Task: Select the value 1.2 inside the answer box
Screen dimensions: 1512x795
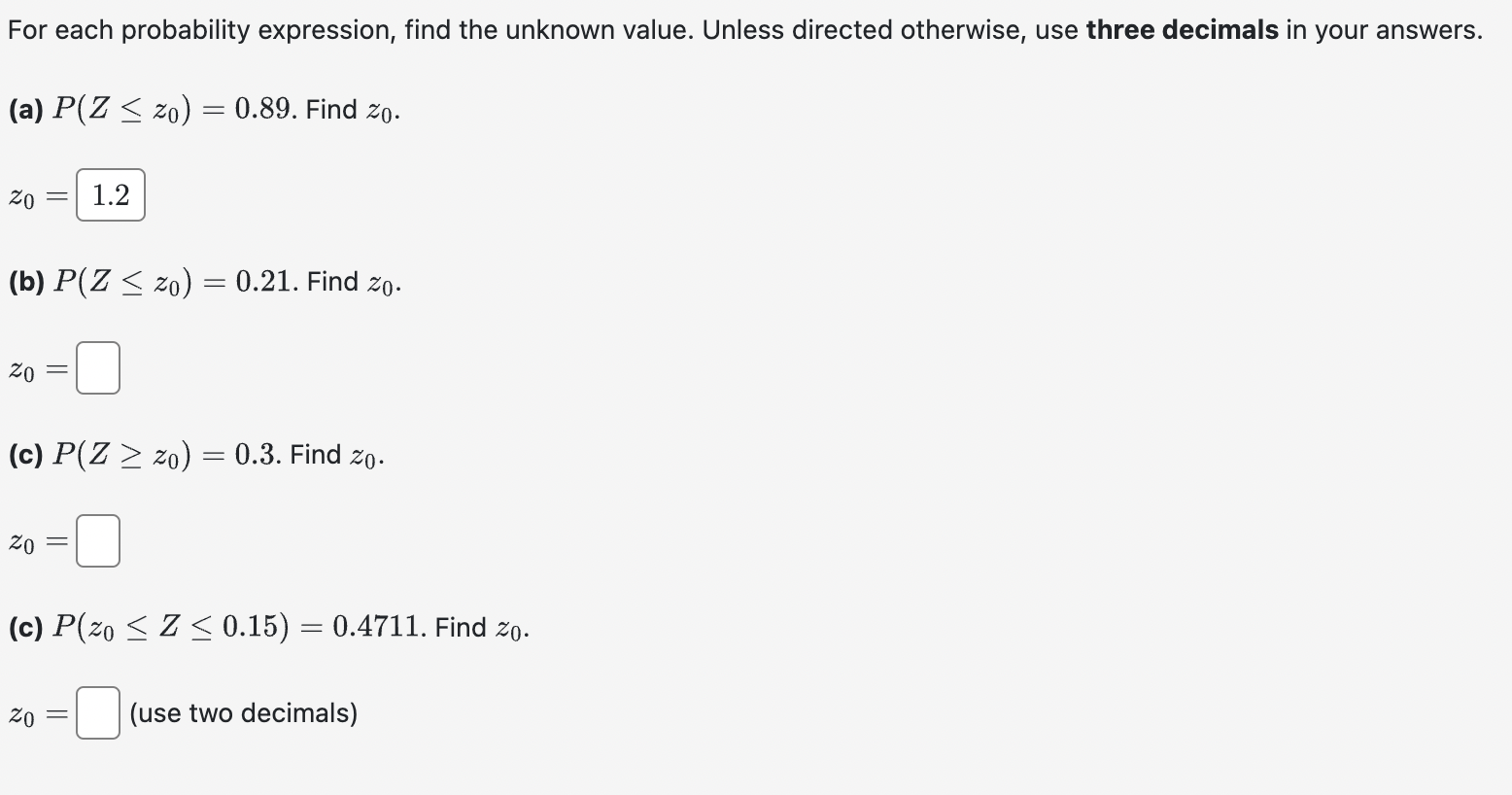Action: pos(110,194)
